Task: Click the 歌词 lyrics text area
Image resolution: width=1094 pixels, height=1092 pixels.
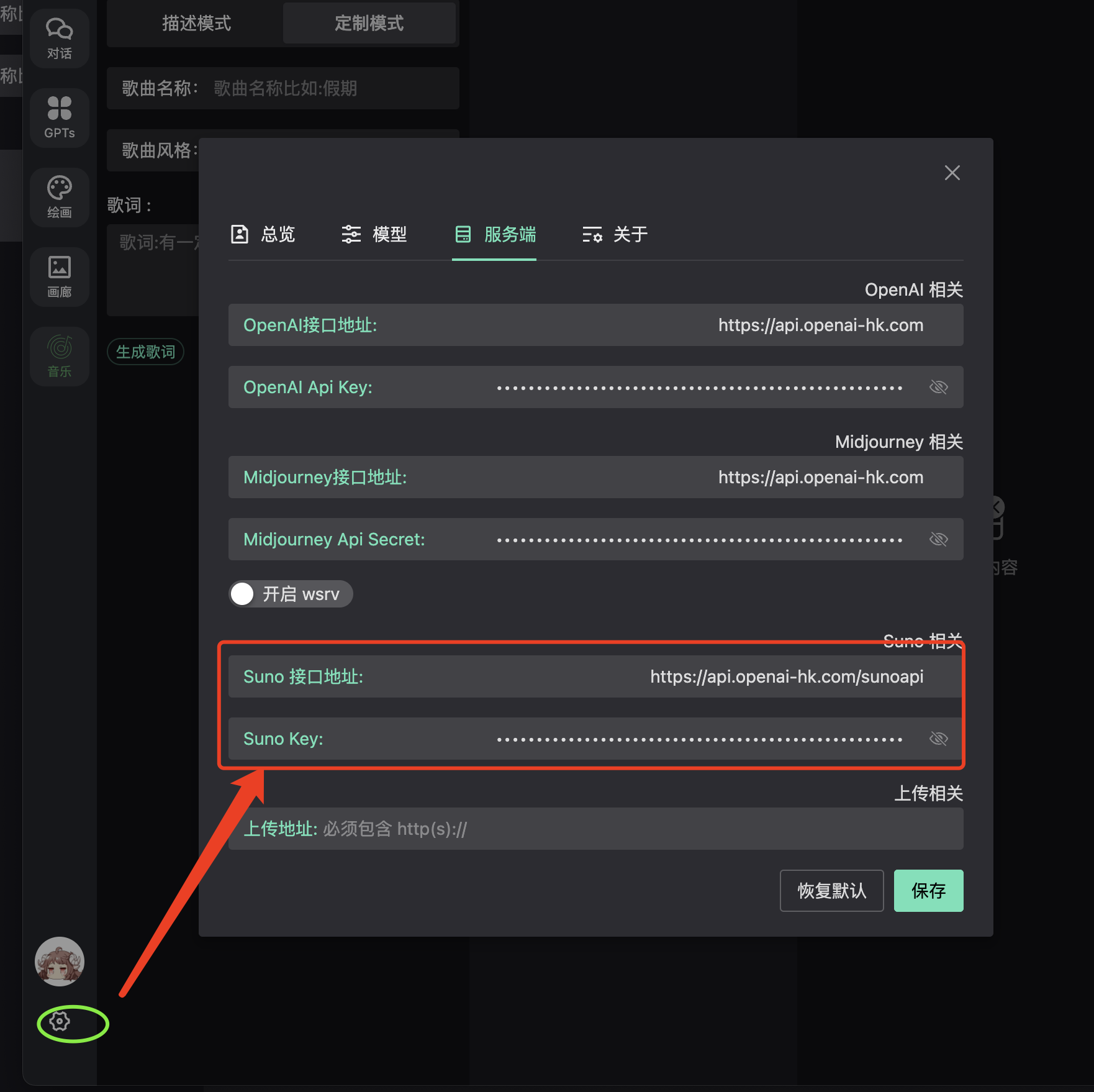Action: 153,270
